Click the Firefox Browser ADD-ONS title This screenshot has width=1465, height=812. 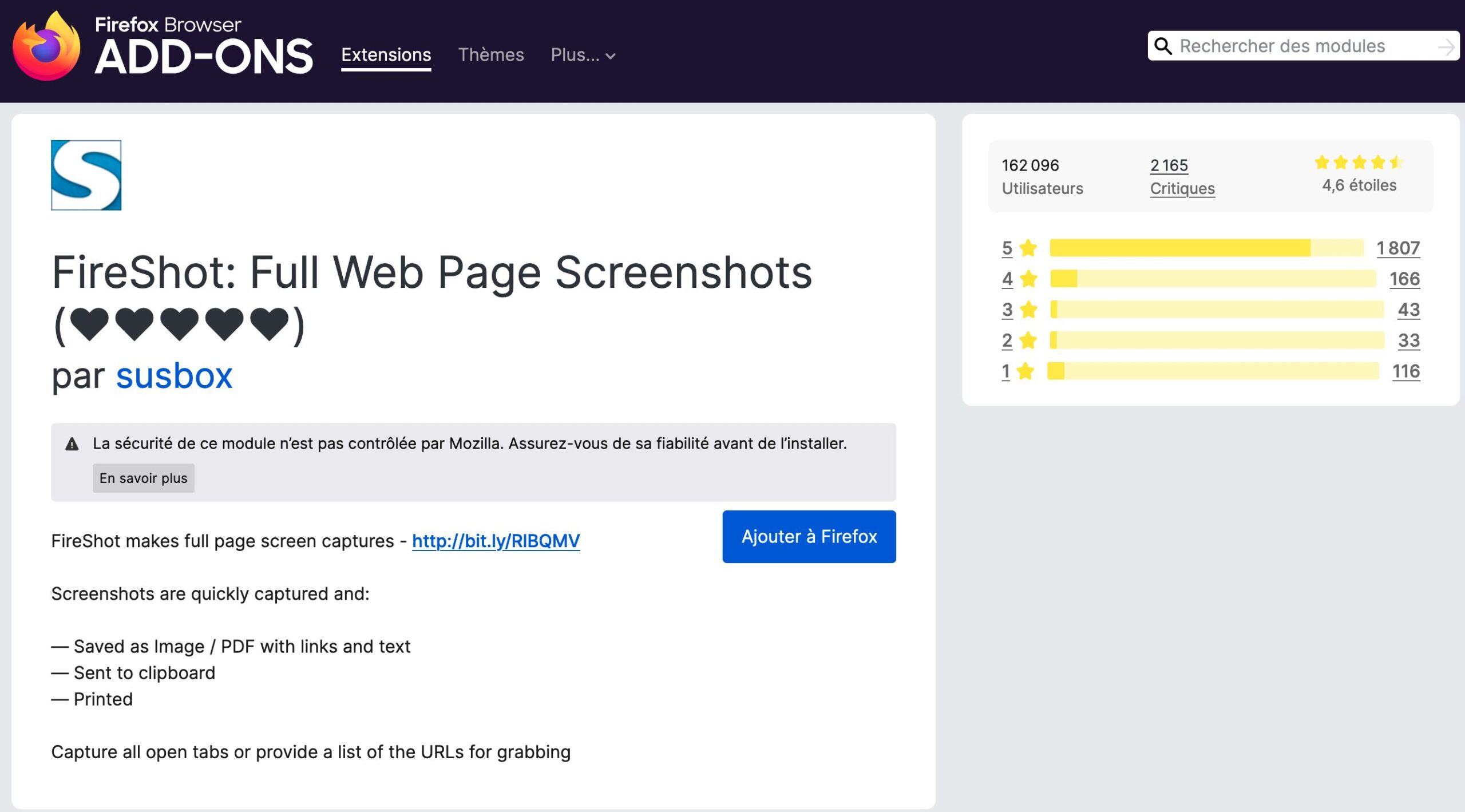pos(204,46)
